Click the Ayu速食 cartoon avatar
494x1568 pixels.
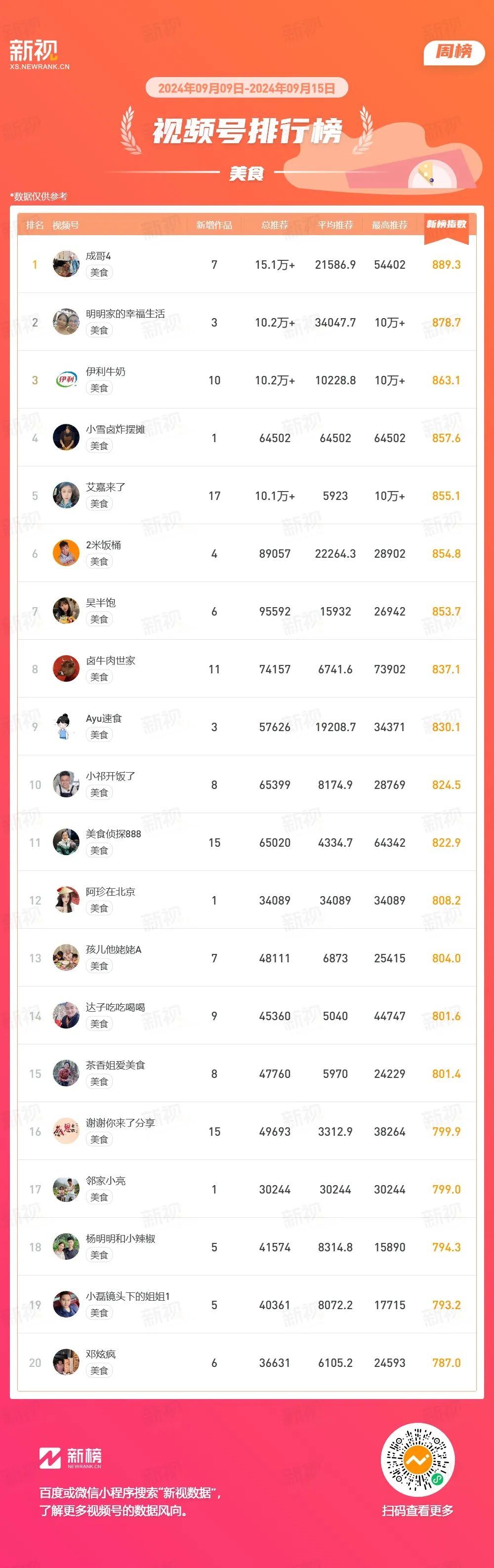(66, 726)
